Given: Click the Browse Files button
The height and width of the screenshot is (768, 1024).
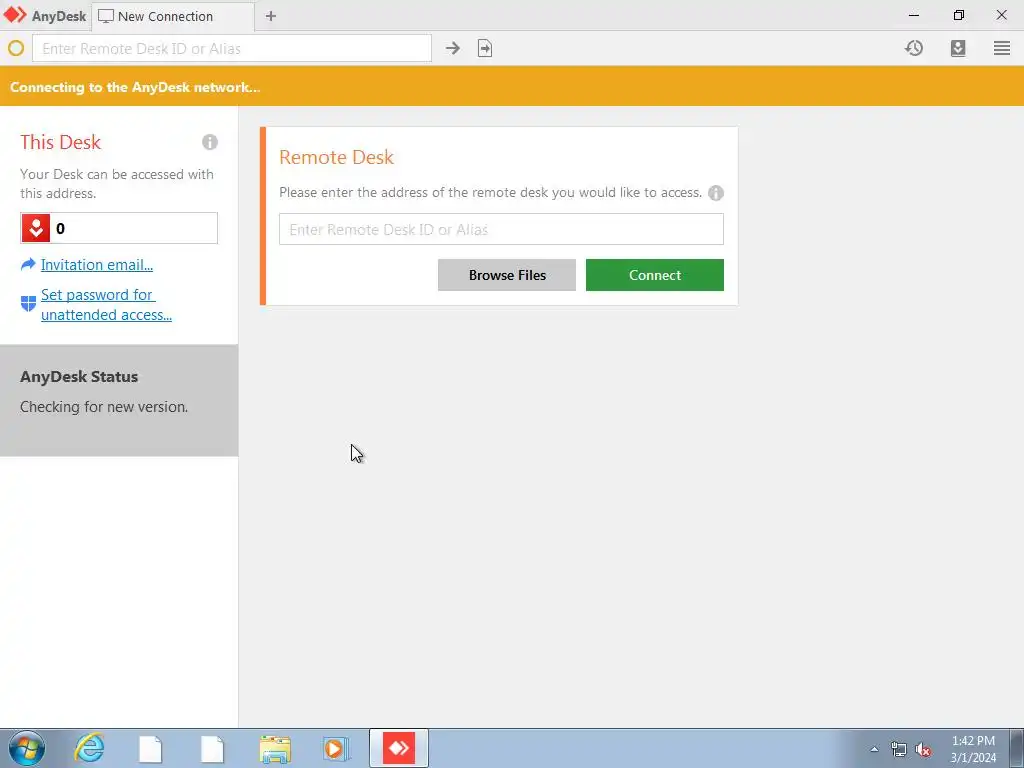Looking at the screenshot, I should 507,275.
